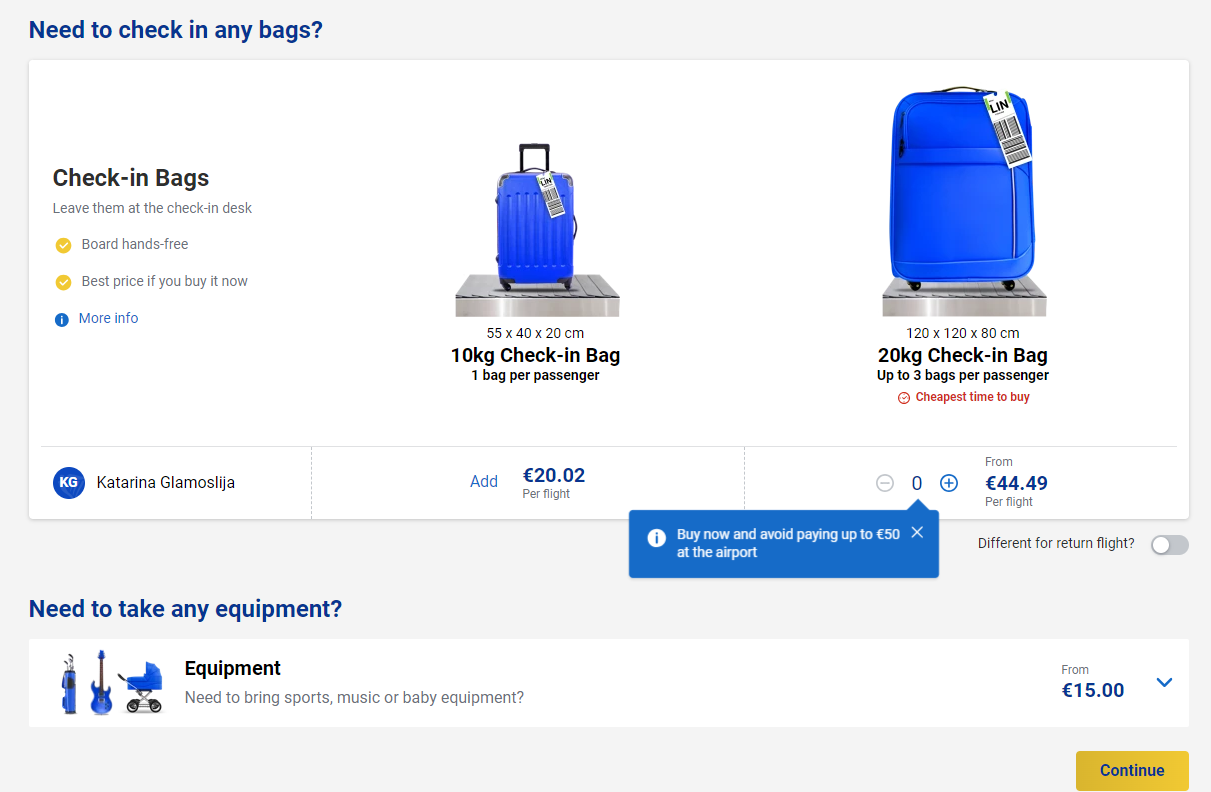Click the Best price checkmark icon
Image resolution: width=1211 pixels, height=792 pixels.
63,282
